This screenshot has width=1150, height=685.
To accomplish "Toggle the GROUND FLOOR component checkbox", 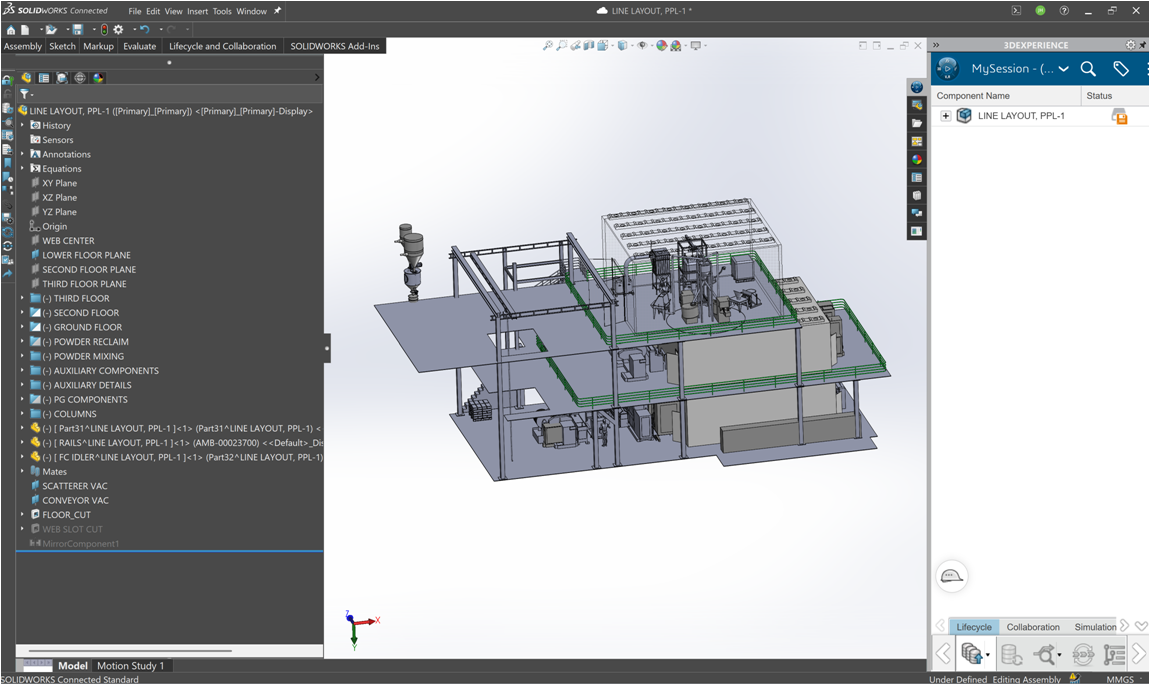I will [36, 326].
